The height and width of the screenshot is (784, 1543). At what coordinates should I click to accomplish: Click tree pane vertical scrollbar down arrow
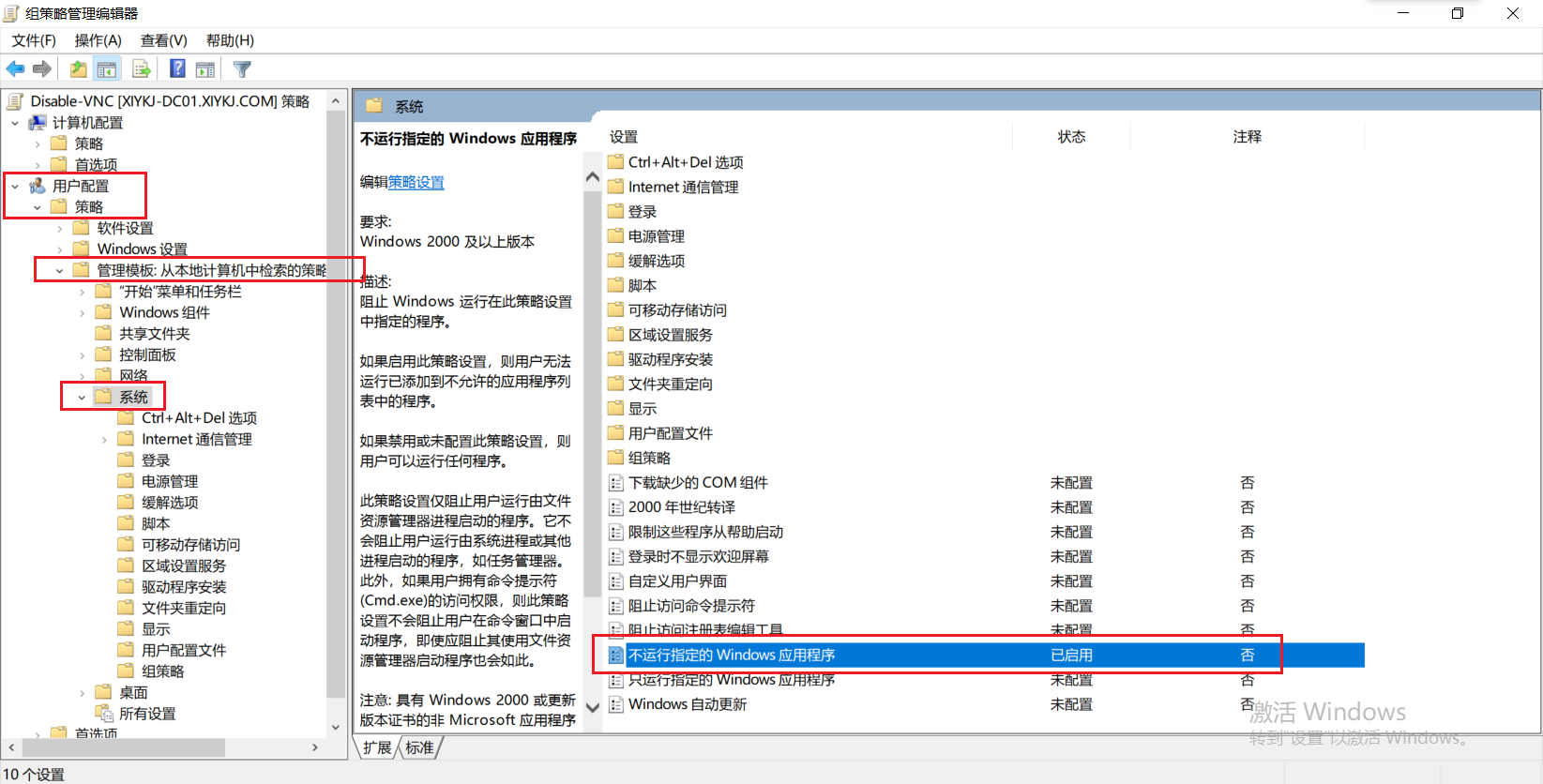point(336,728)
